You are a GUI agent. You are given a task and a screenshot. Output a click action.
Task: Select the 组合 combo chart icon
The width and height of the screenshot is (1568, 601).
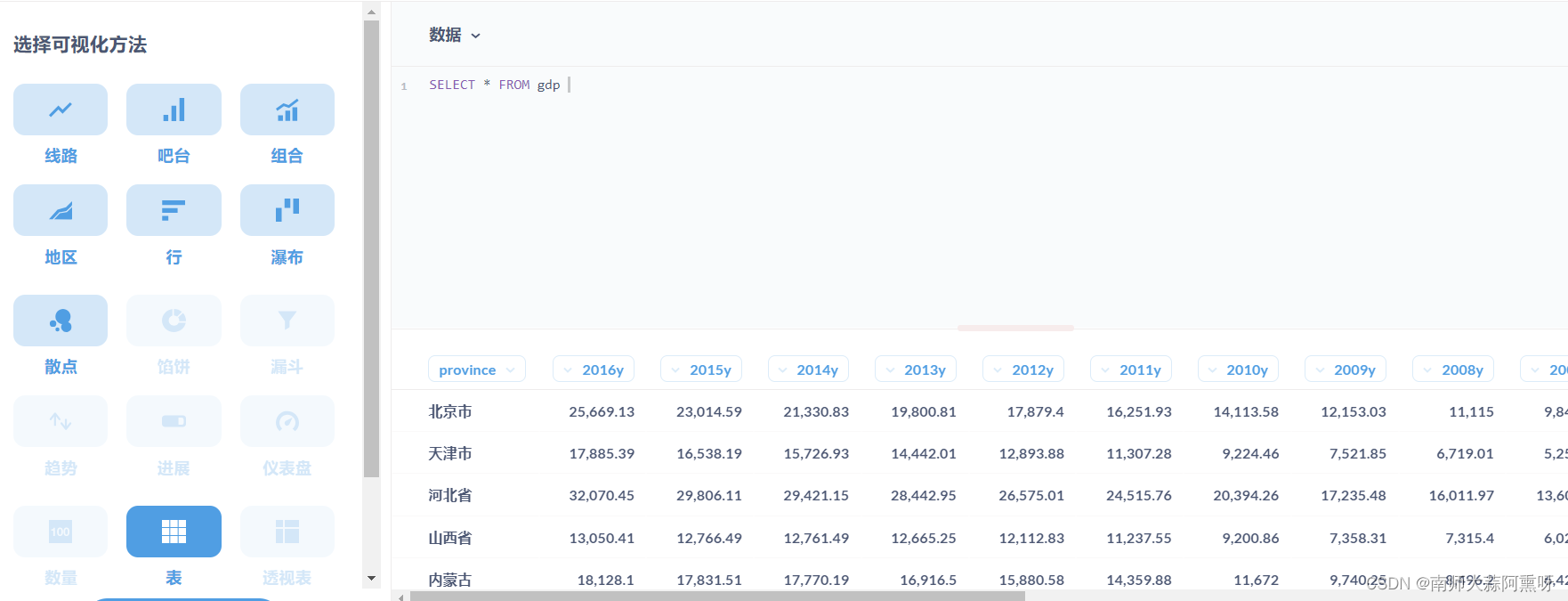point(287,110)
